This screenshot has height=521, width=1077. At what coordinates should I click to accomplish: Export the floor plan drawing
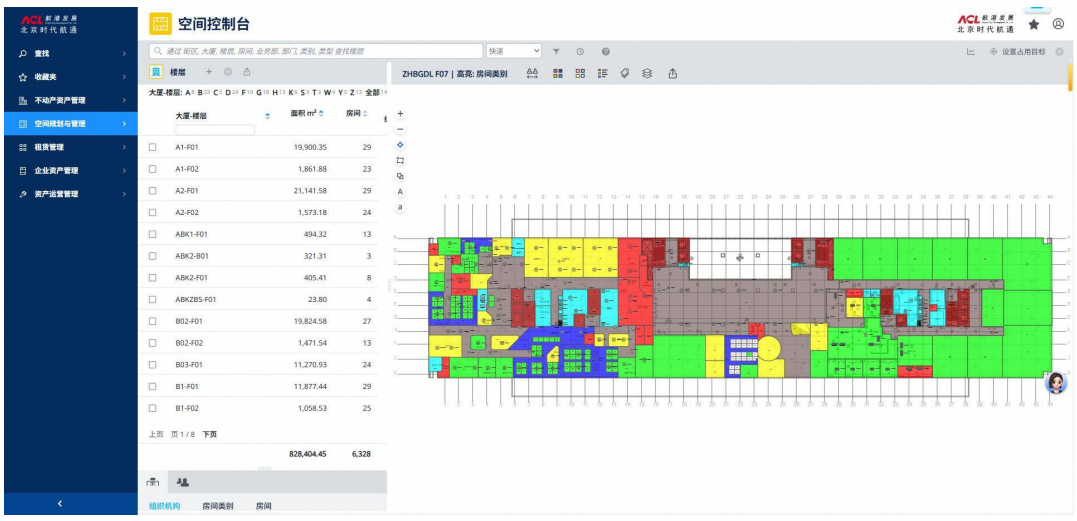point(672,73)
